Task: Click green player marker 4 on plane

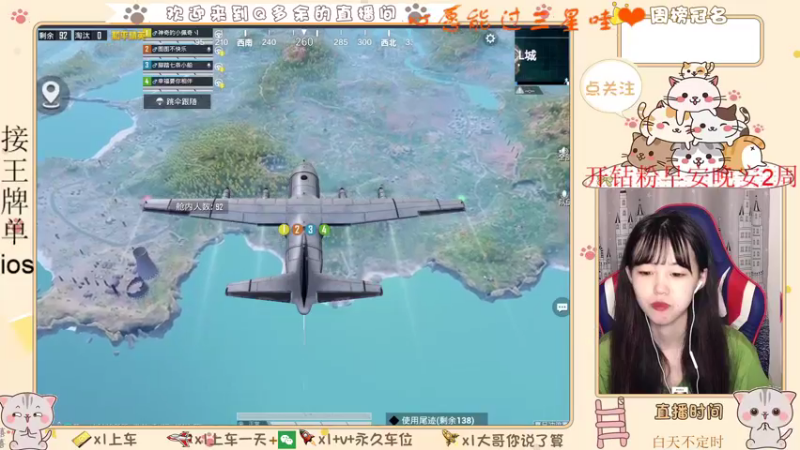Action: (323, 230)
